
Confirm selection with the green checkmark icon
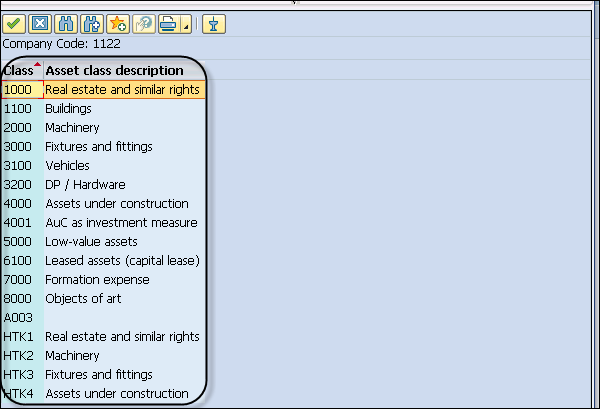(14, 24)
